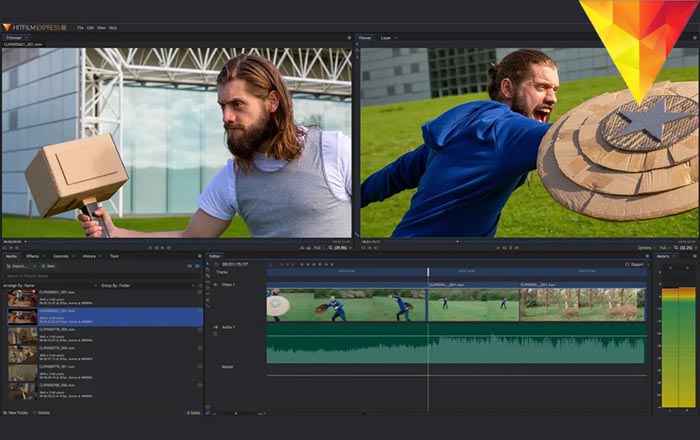Click the Trimmer play button
700x440 pixels.
162,248
